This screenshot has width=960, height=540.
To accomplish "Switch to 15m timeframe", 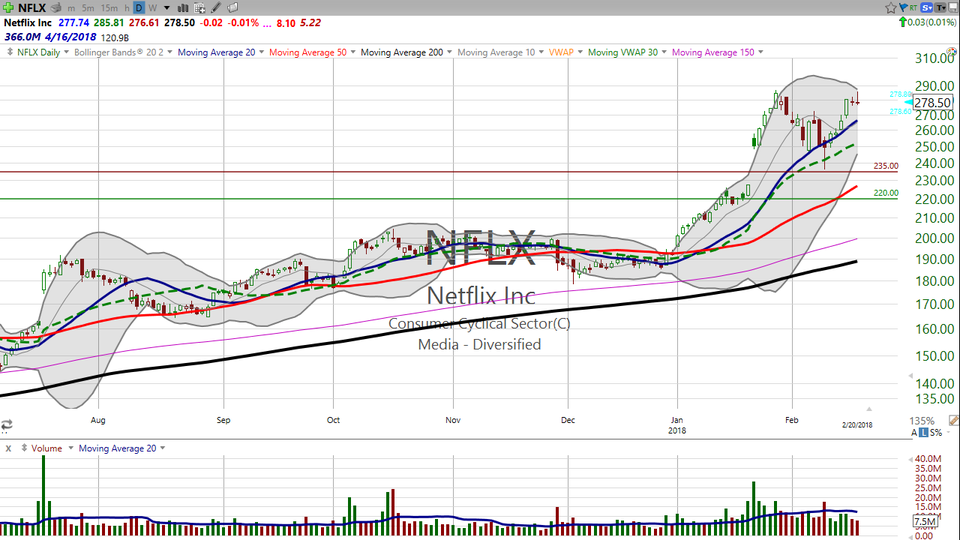I will click(109, 8).
